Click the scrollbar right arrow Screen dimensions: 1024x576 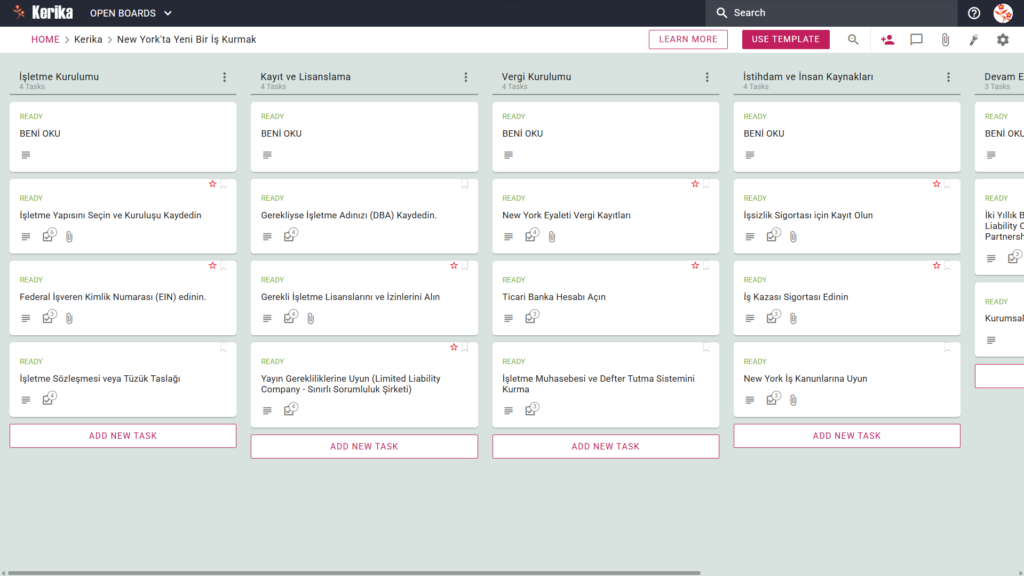pos(1020,573)
